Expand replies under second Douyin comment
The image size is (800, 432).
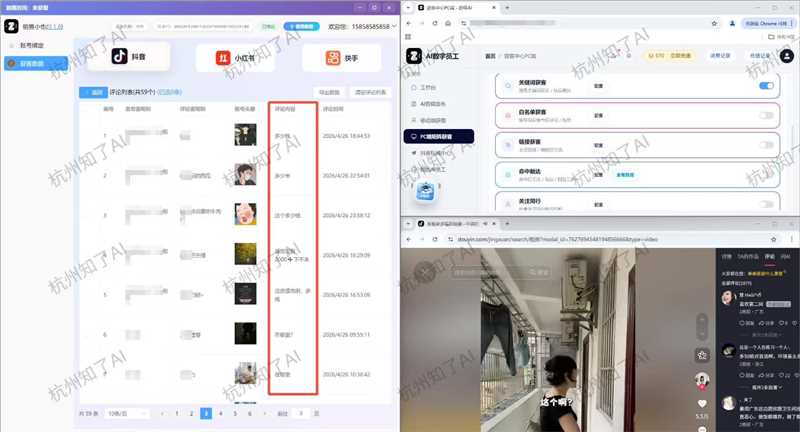tap(765, 388)
